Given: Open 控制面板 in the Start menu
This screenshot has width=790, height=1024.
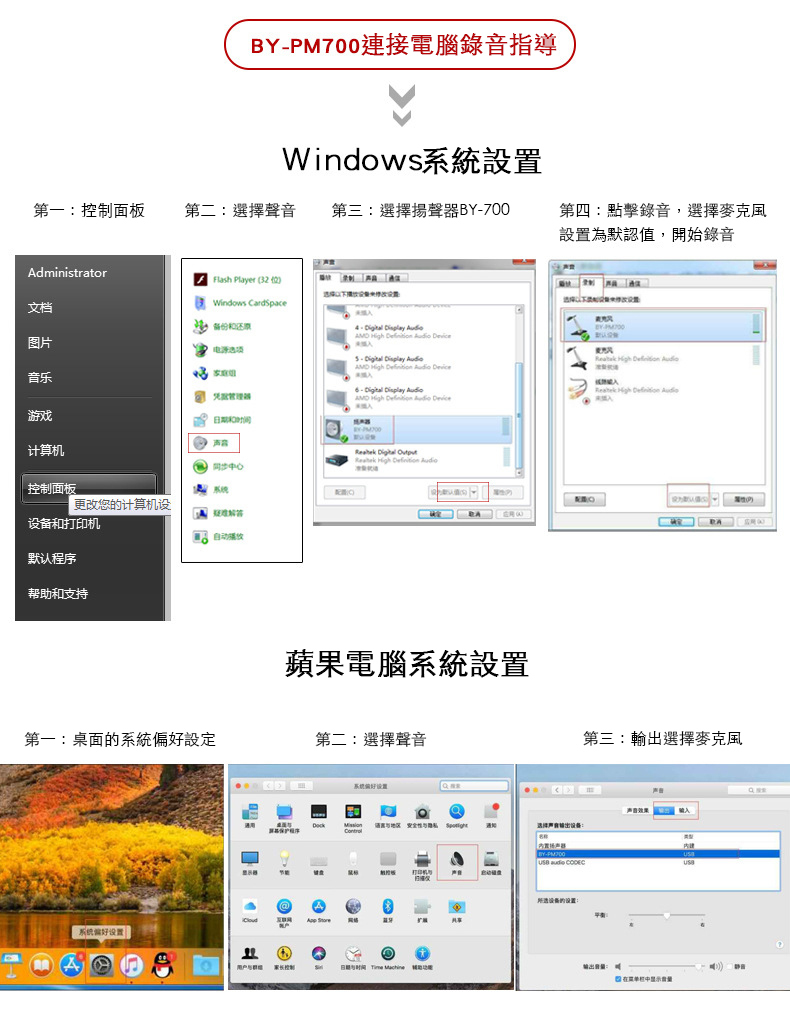Looking at the screenshot, I should coord(89,488).
